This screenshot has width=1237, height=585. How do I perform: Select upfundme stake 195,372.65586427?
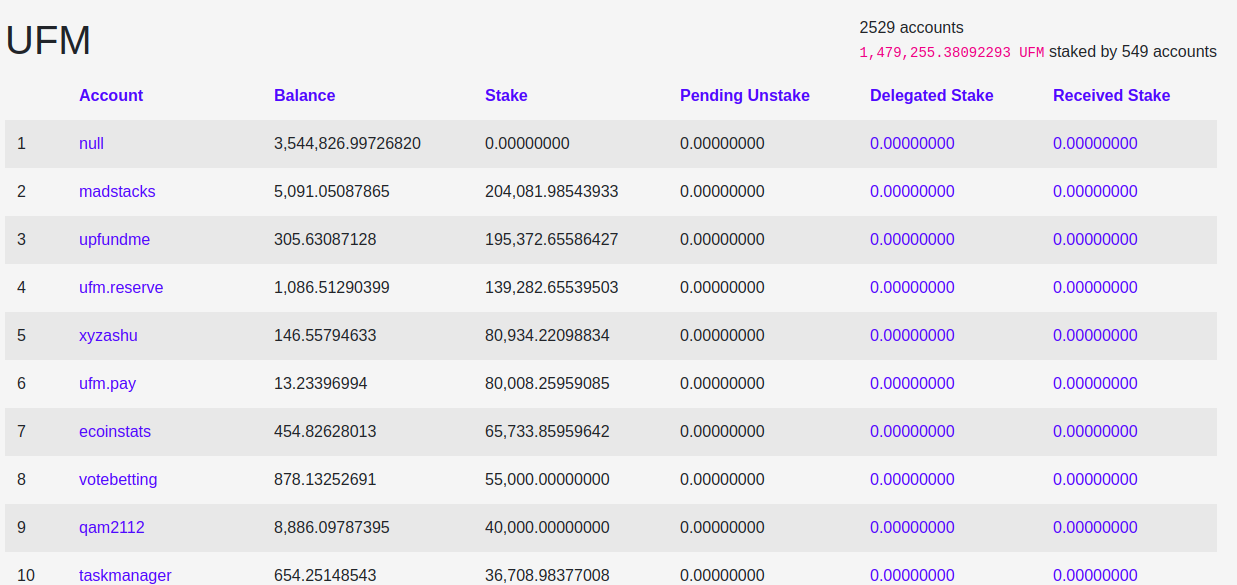[552, 240]
